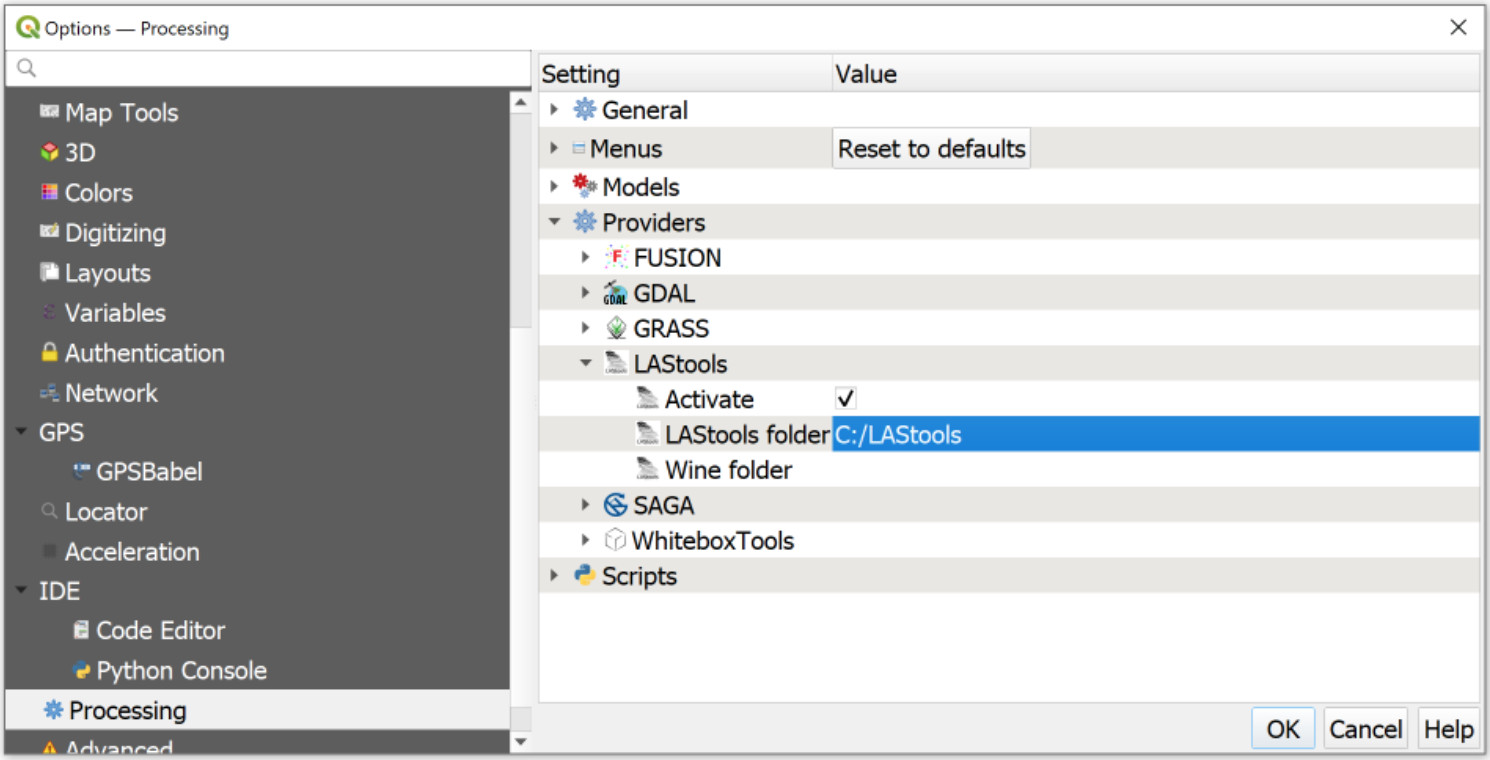Open the Python Console options page
The width and height of the screenshot is (1490, 760).
(x=181, y=670)
